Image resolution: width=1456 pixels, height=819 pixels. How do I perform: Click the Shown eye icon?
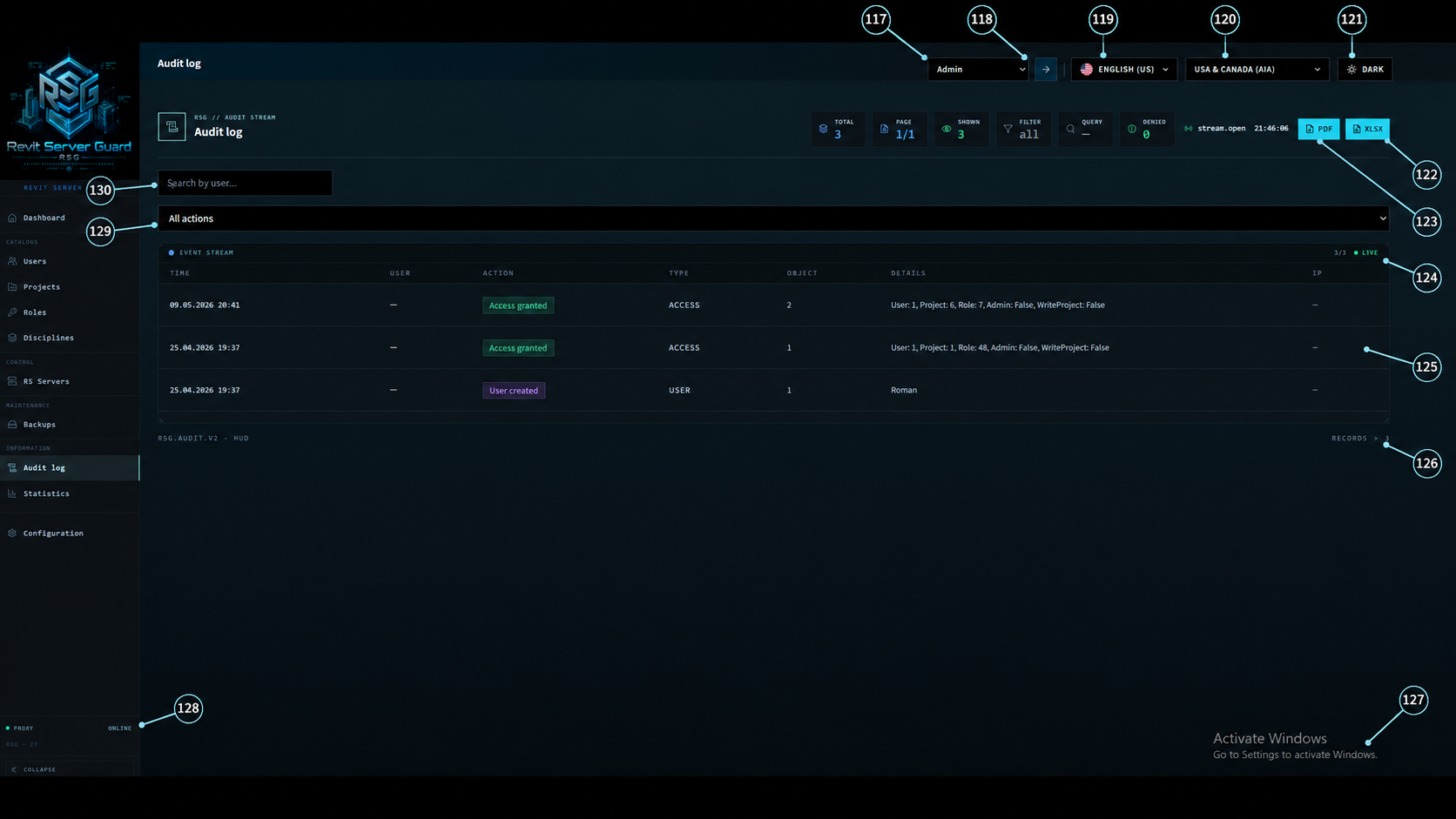point(947,129)
